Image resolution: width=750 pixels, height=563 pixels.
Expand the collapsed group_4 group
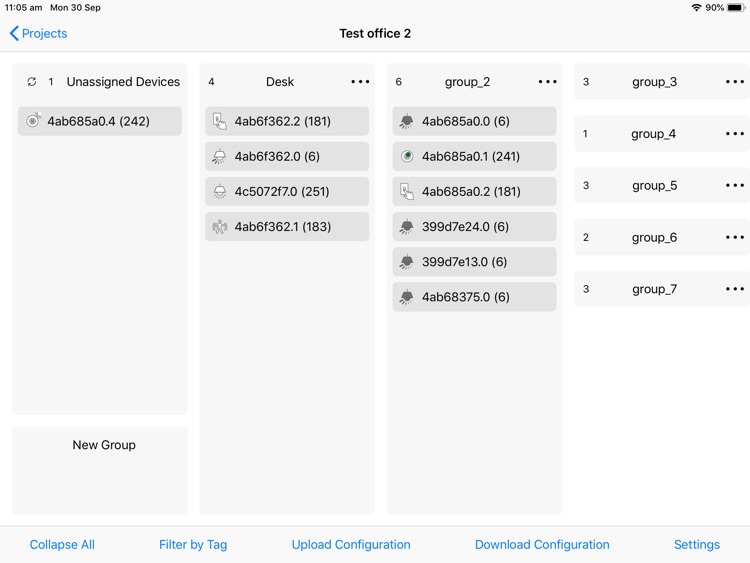(662, 133)
